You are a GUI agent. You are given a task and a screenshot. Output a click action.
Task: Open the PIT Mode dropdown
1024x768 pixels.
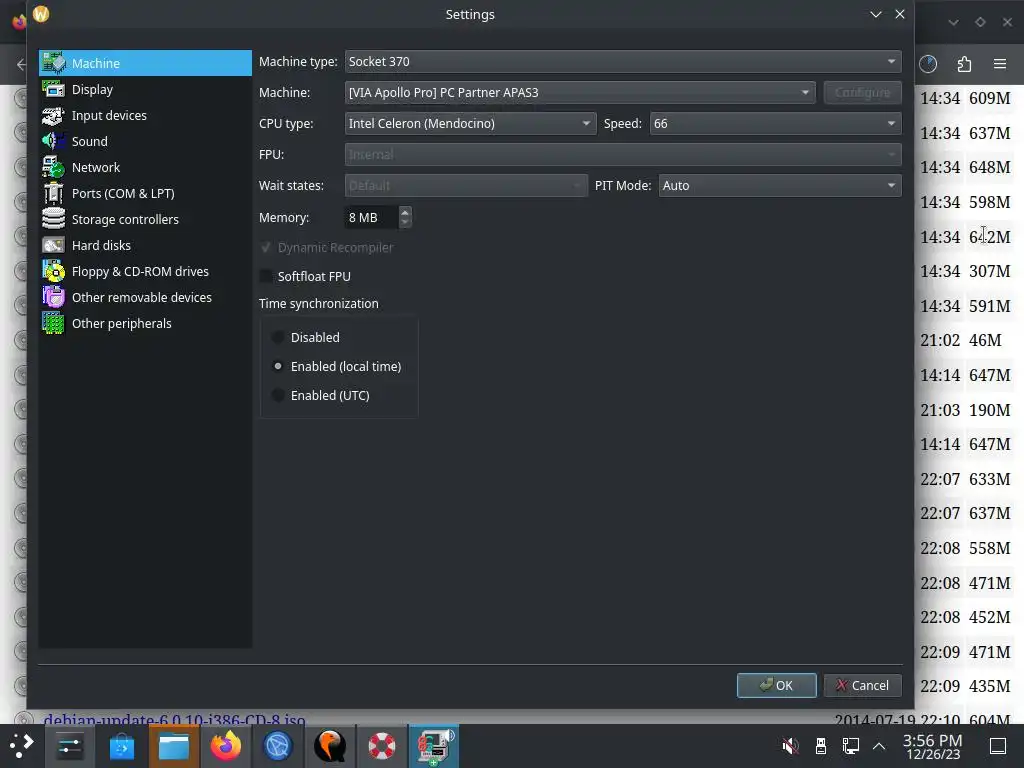pos(780,185)
